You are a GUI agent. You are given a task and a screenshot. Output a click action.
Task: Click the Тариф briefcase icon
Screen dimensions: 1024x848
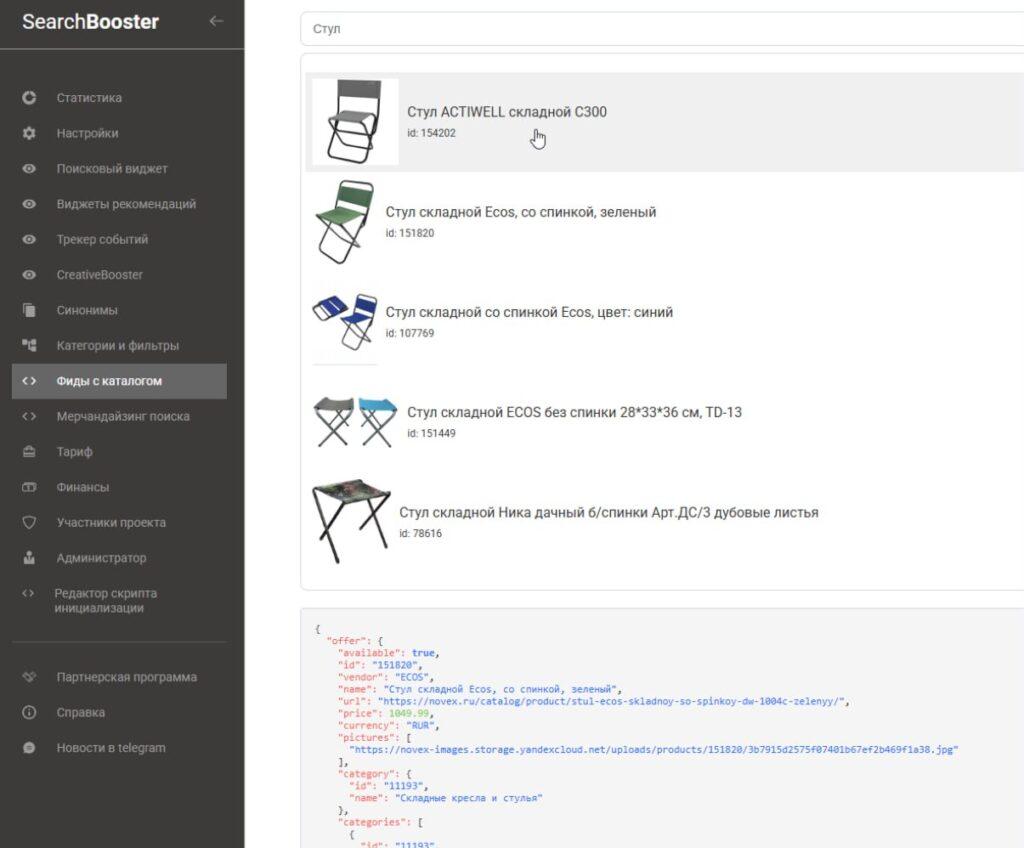click(x=29, y=452)
